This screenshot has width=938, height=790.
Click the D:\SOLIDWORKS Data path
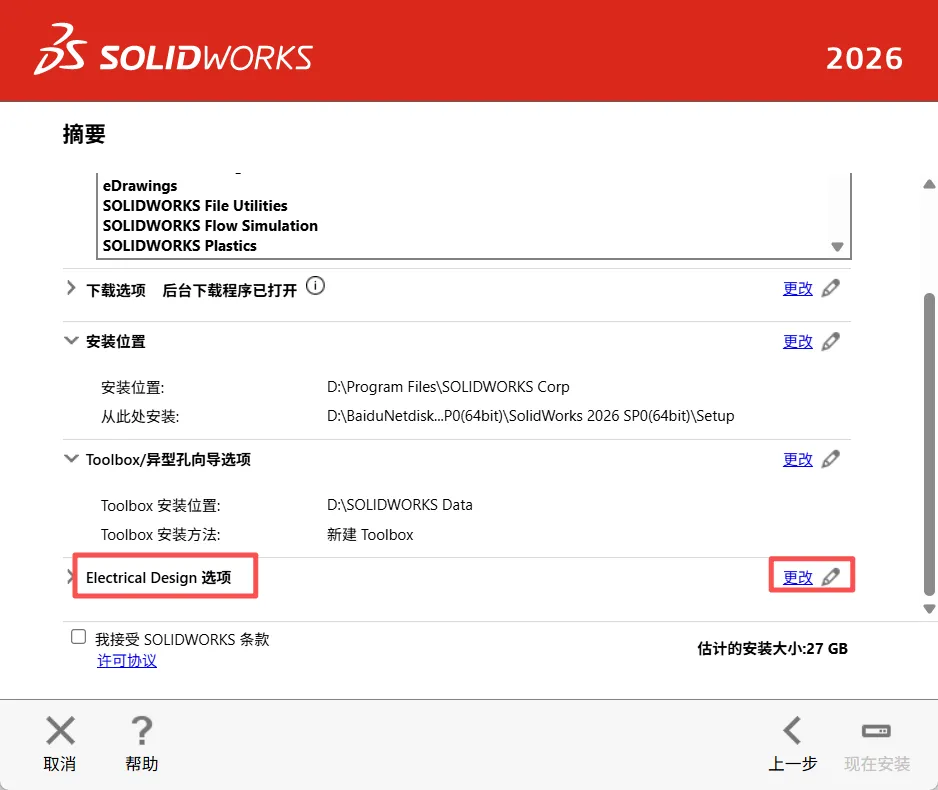click(400, 505)
